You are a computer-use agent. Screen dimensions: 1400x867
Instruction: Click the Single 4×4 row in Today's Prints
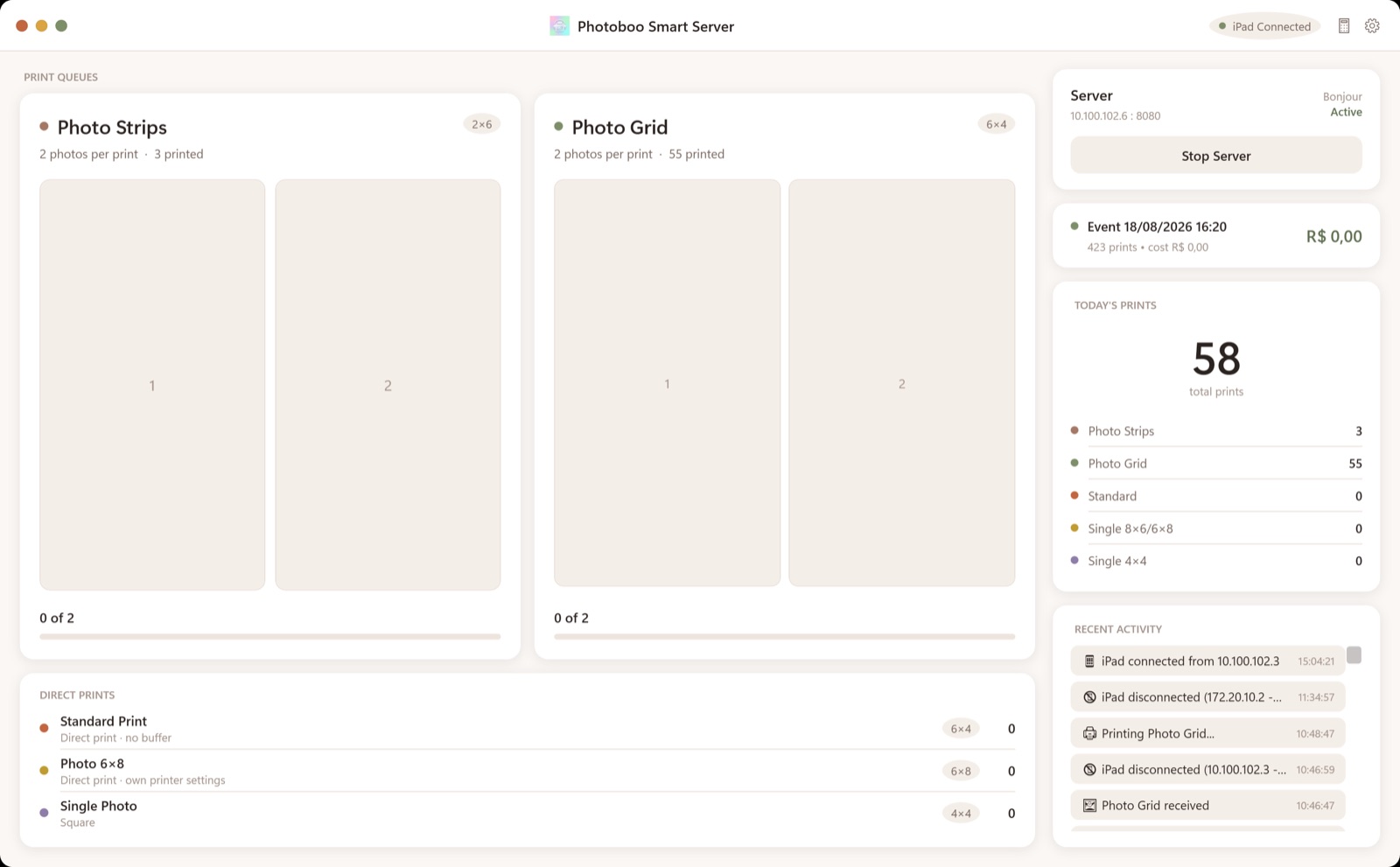point(1215,561)
